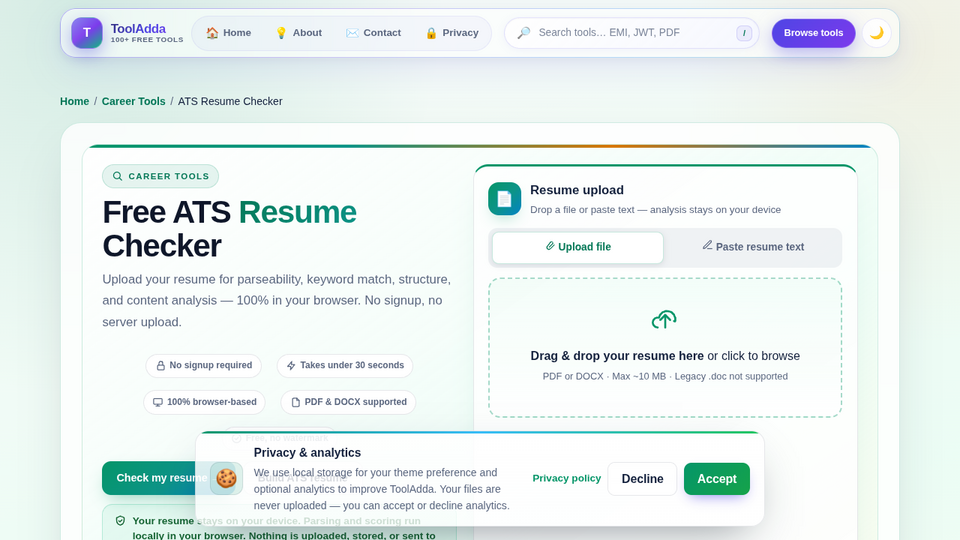Accept analytics in the privacy banner

click(x=717, y=479)
